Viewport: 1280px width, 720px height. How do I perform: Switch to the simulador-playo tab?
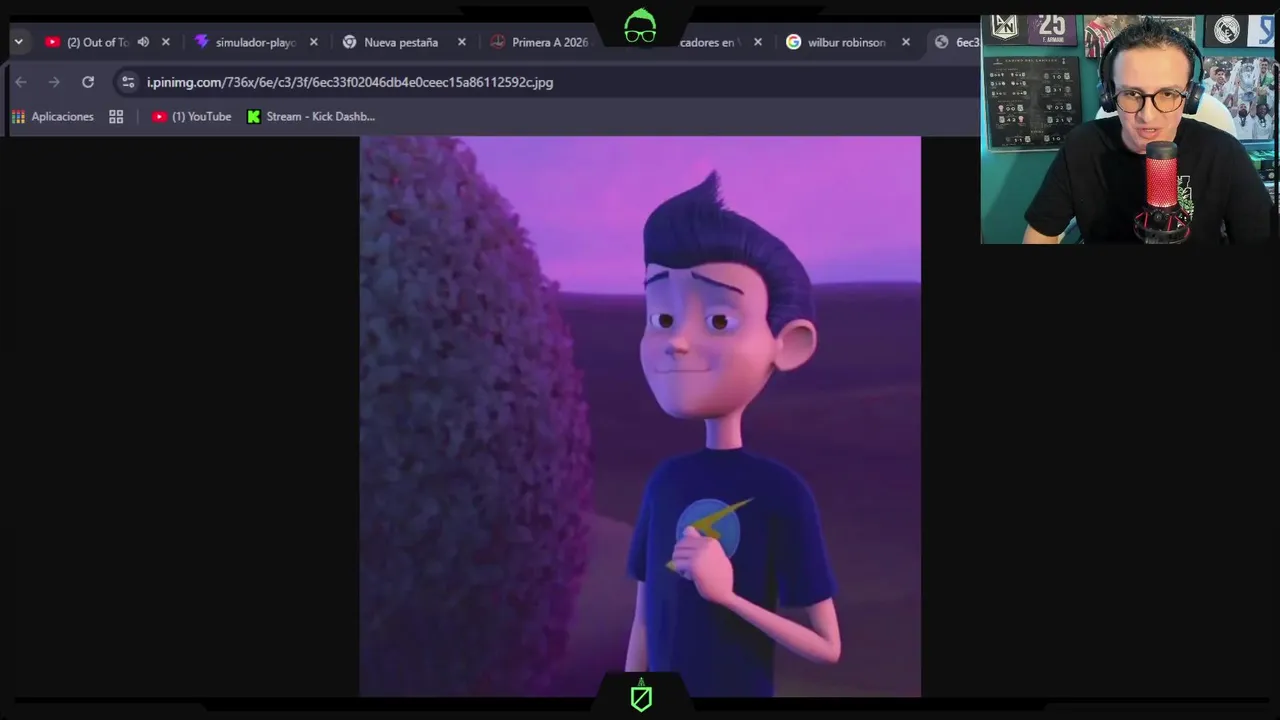[255, 42]
